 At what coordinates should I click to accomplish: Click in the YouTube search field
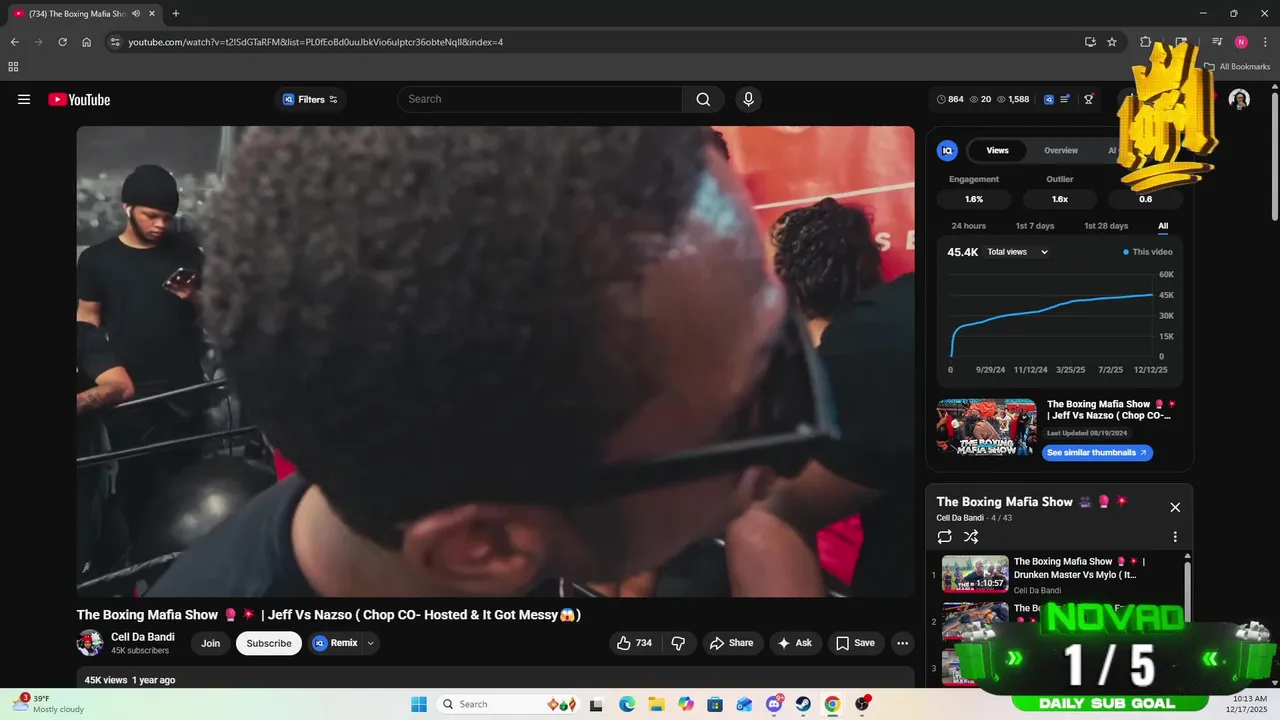(x=540, y=99)
